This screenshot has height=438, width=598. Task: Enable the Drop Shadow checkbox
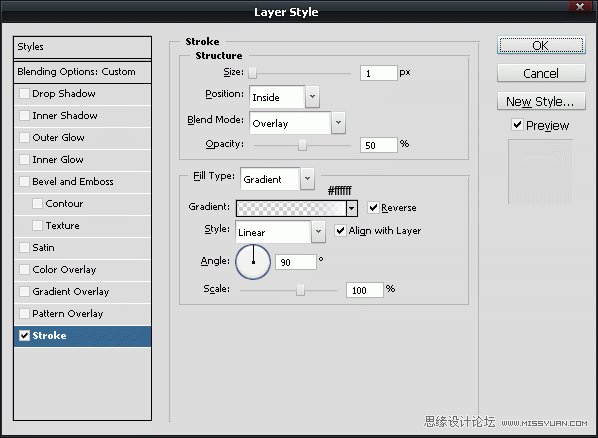[24, 93]
